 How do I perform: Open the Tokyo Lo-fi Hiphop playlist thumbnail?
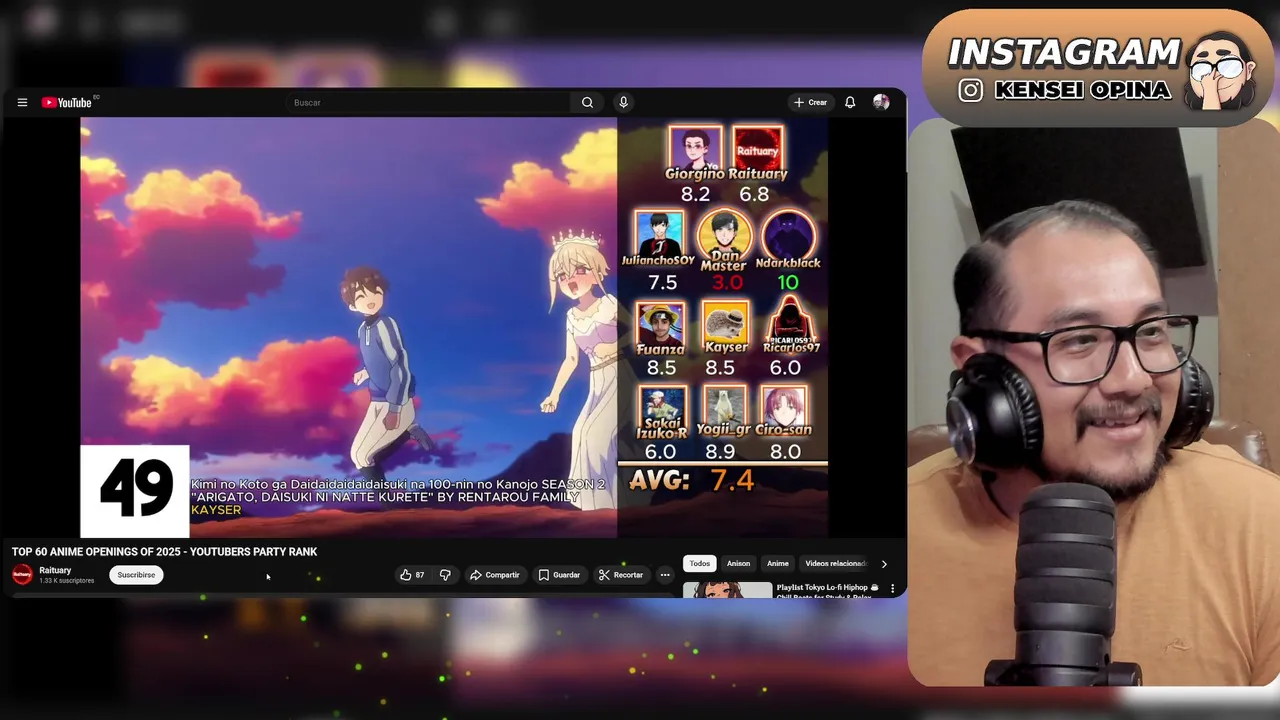click(x=728, y=591)
